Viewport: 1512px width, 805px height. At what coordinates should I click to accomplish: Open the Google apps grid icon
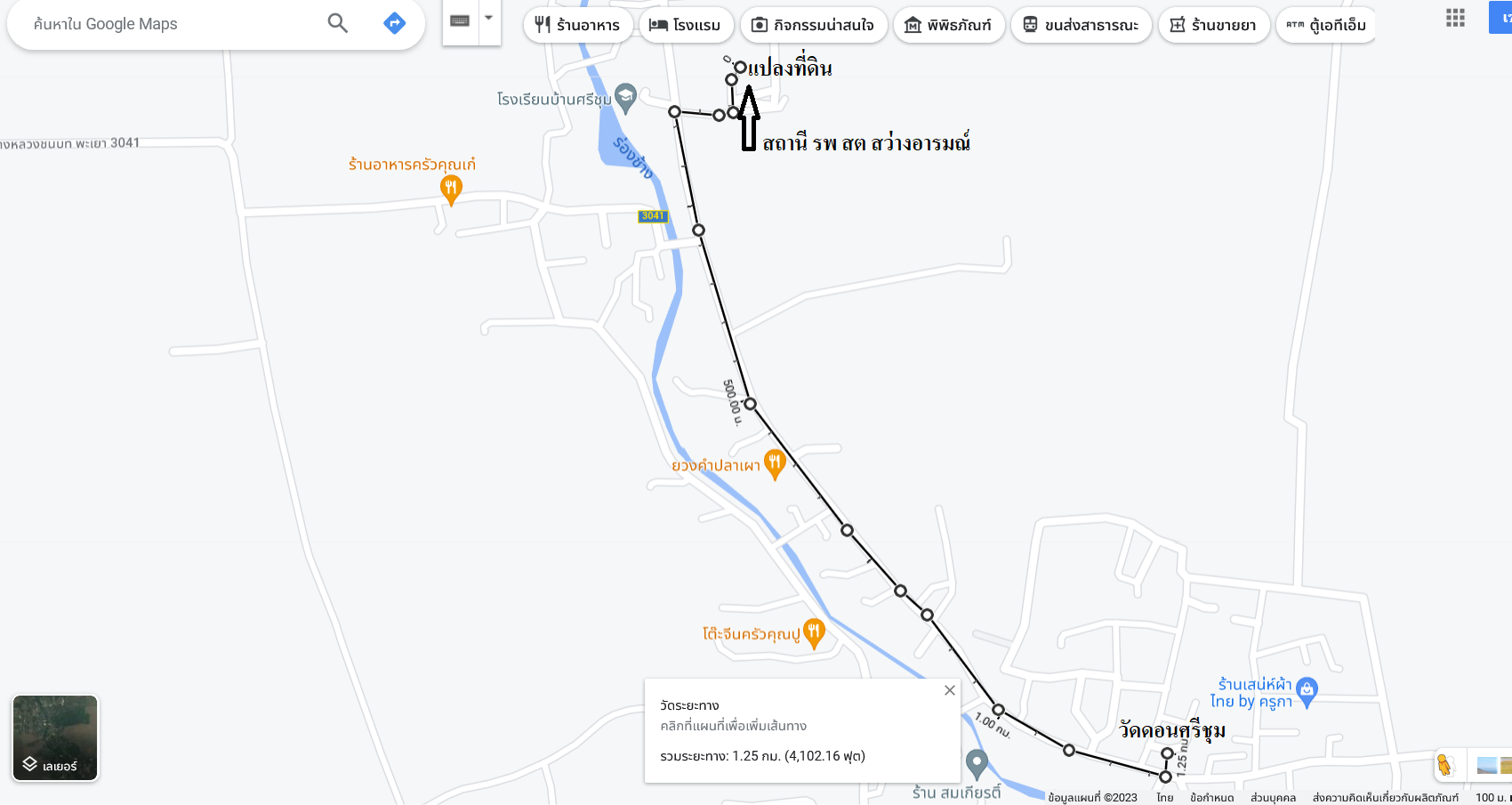[1455, 18]
